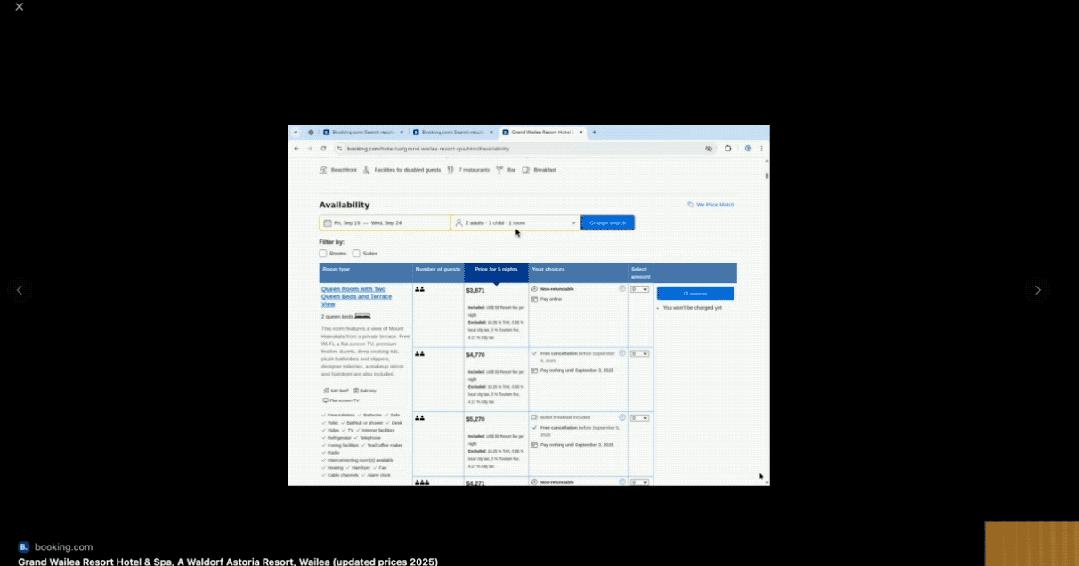The height and width of the screenshot is (566, 1079).
Task: Click the blue I'll reserve button
Action: coord(695,294)
